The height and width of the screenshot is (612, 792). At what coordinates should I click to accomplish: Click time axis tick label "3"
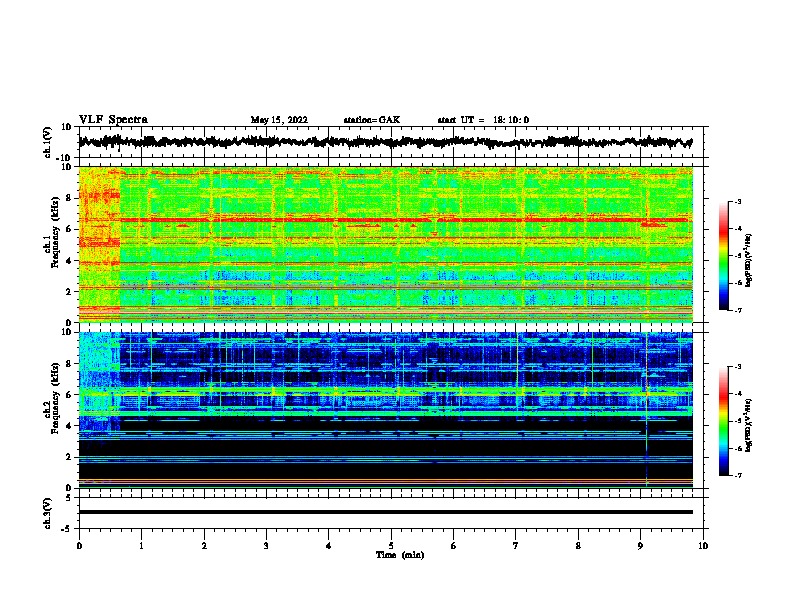pos(266,546)
